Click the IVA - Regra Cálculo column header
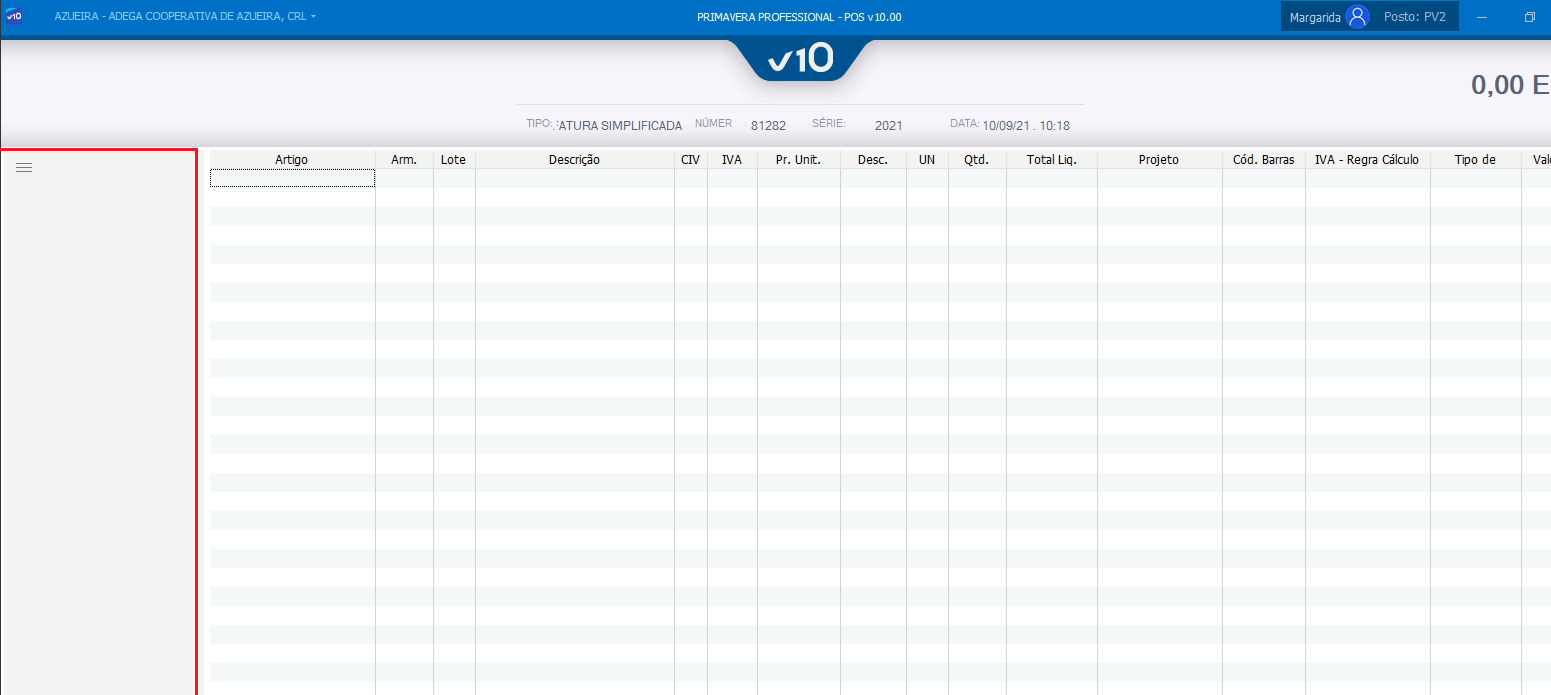 [1366, 160]
